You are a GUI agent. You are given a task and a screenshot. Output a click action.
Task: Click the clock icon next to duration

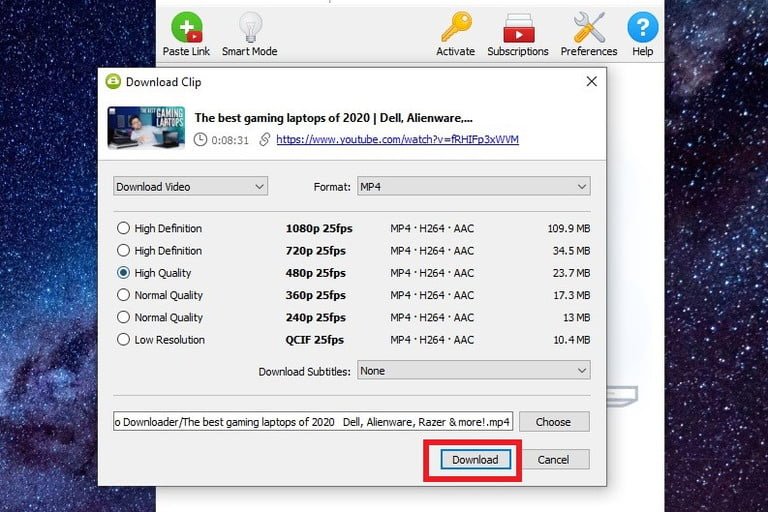[200, 140]
